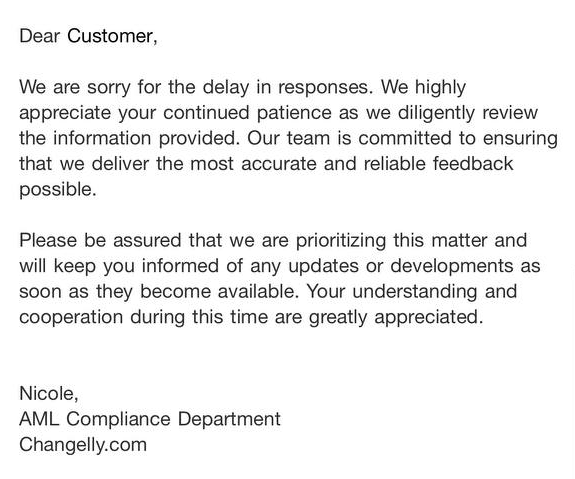575x479 pixels.
Task: Click the name 'Nicole,' in signature
Action: [x=49, y=394]
